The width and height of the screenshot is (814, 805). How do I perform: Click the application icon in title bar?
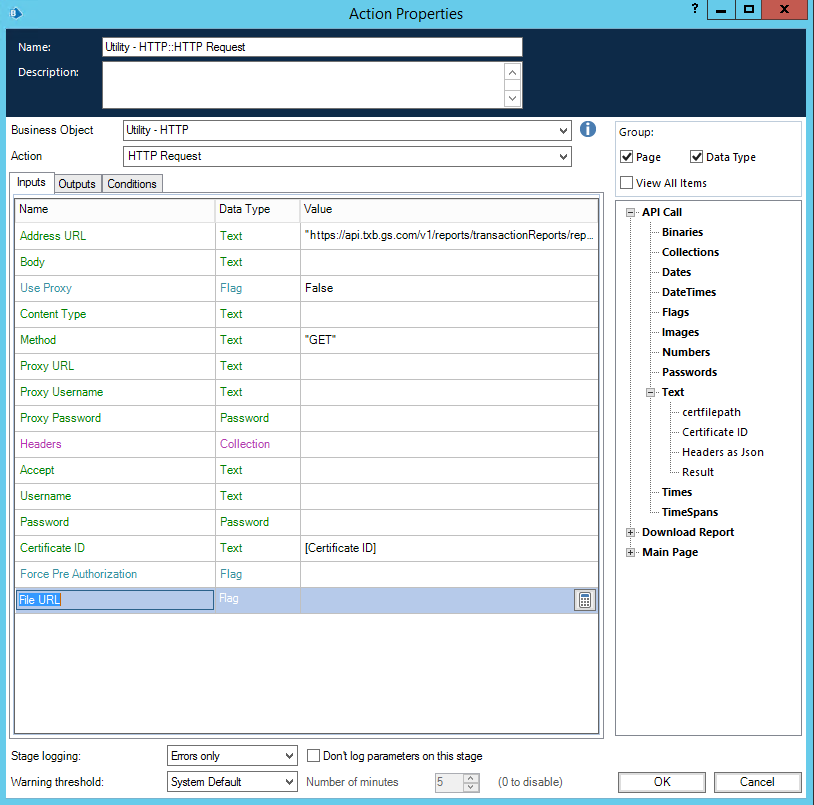[x=14, y=12]
